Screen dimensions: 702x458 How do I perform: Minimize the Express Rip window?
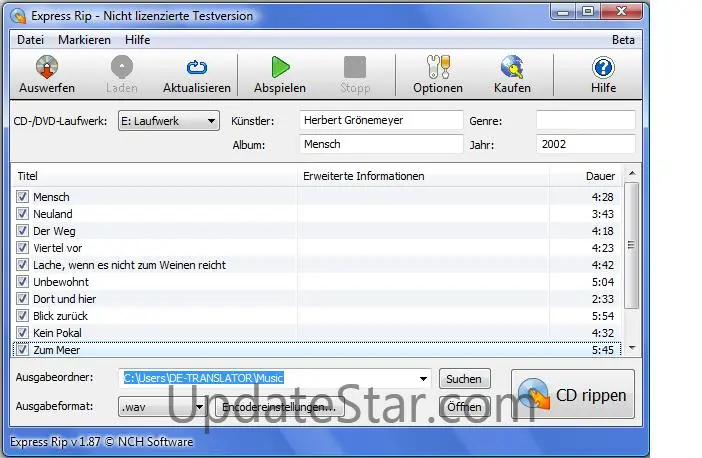563,12
